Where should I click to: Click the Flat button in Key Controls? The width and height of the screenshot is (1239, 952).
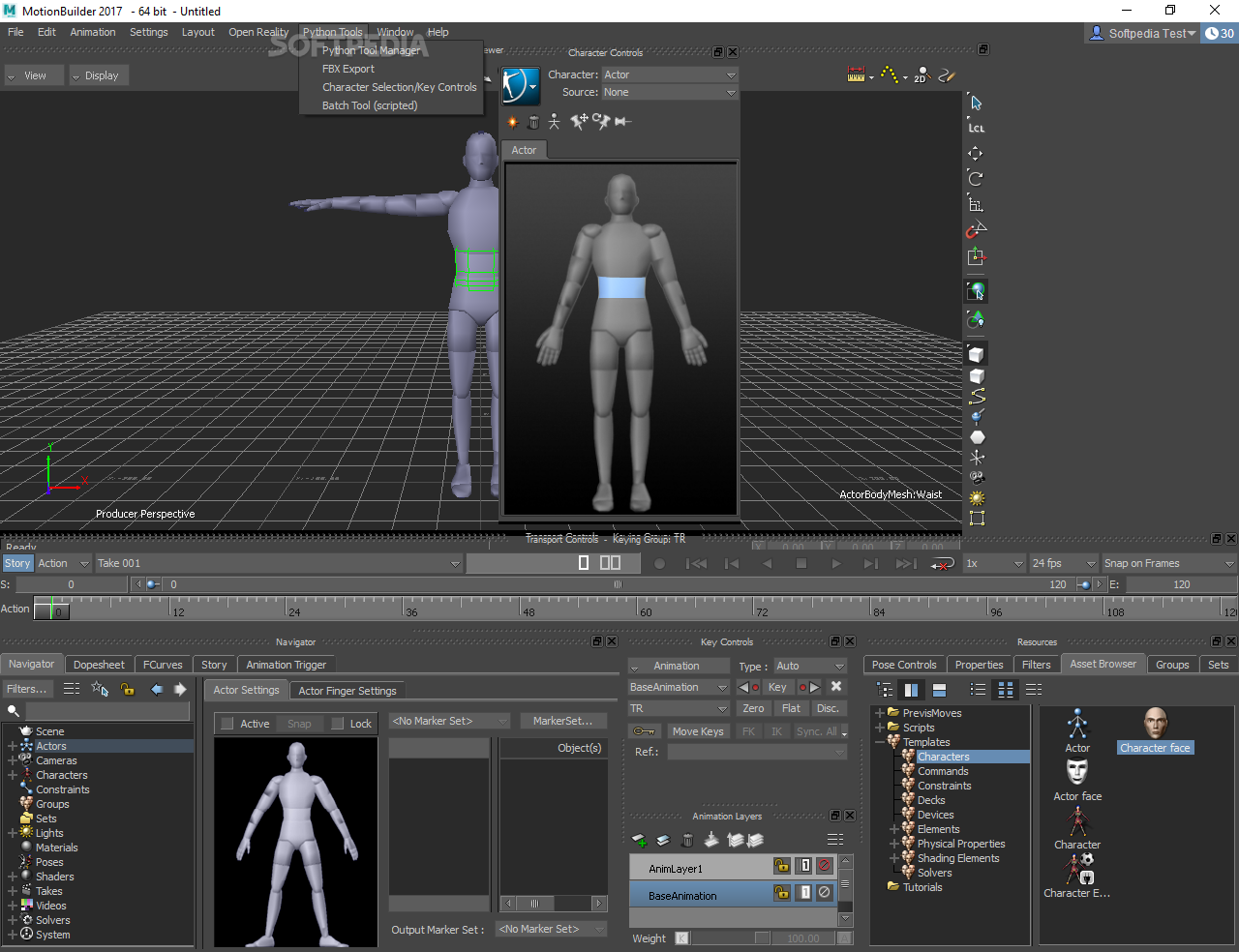tap(791, 708)
